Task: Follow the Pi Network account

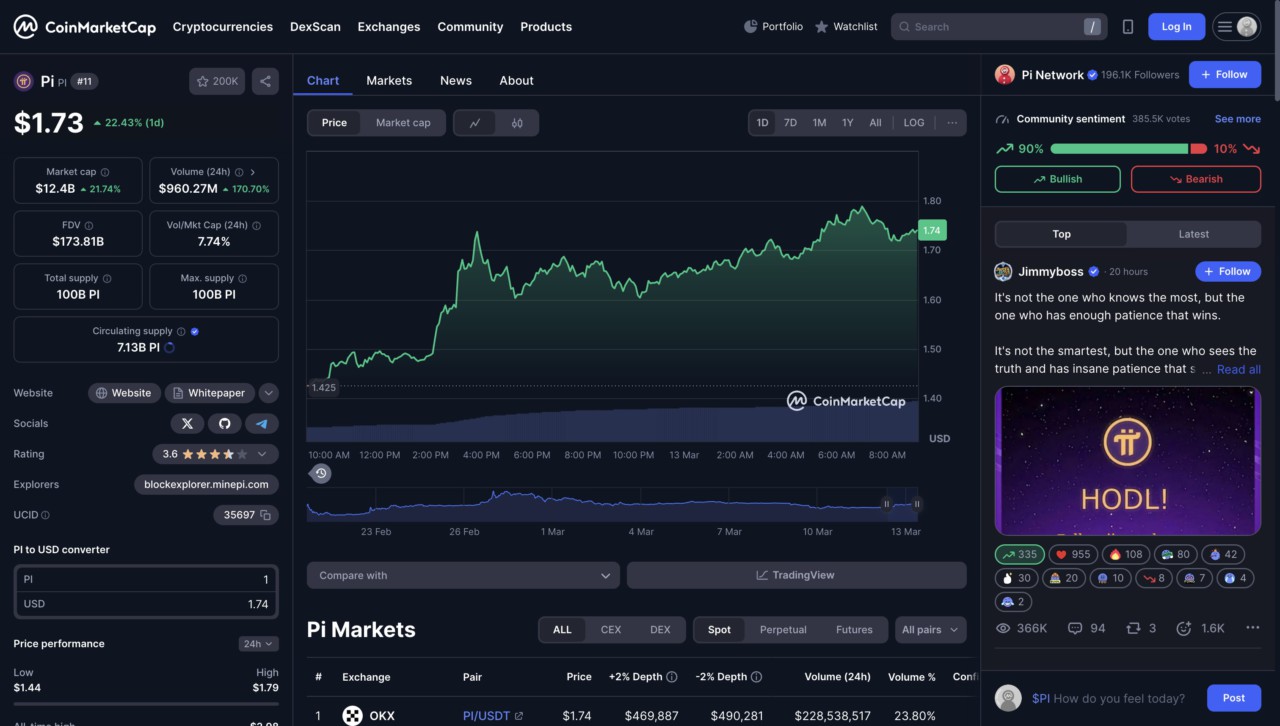Action: coord(1224,74)
